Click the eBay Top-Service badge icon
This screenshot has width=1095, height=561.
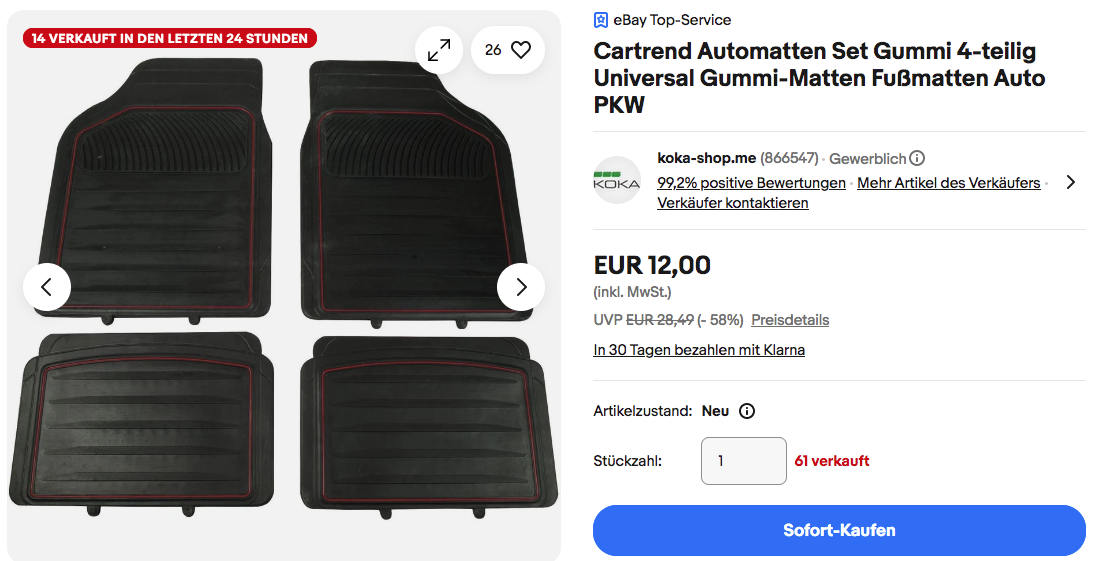click(601, 20)
